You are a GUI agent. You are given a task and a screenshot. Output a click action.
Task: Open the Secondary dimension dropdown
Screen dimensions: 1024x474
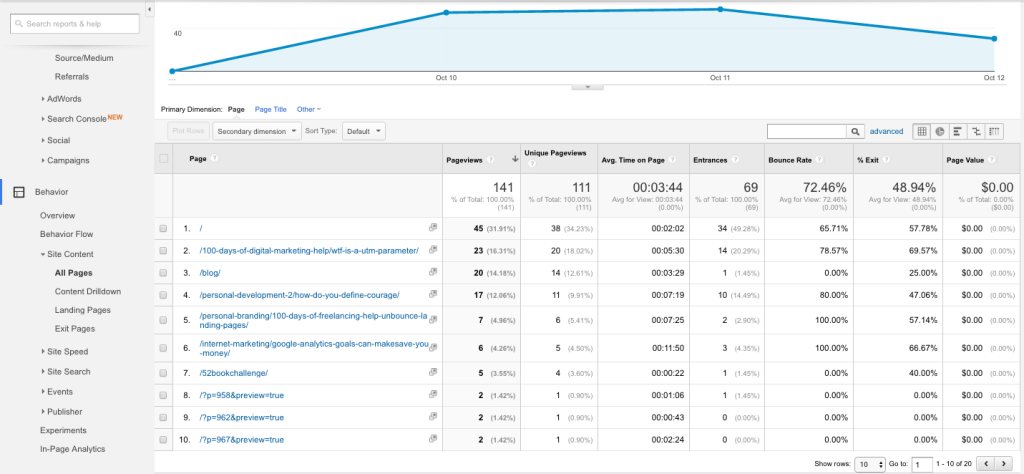[257, 131]
